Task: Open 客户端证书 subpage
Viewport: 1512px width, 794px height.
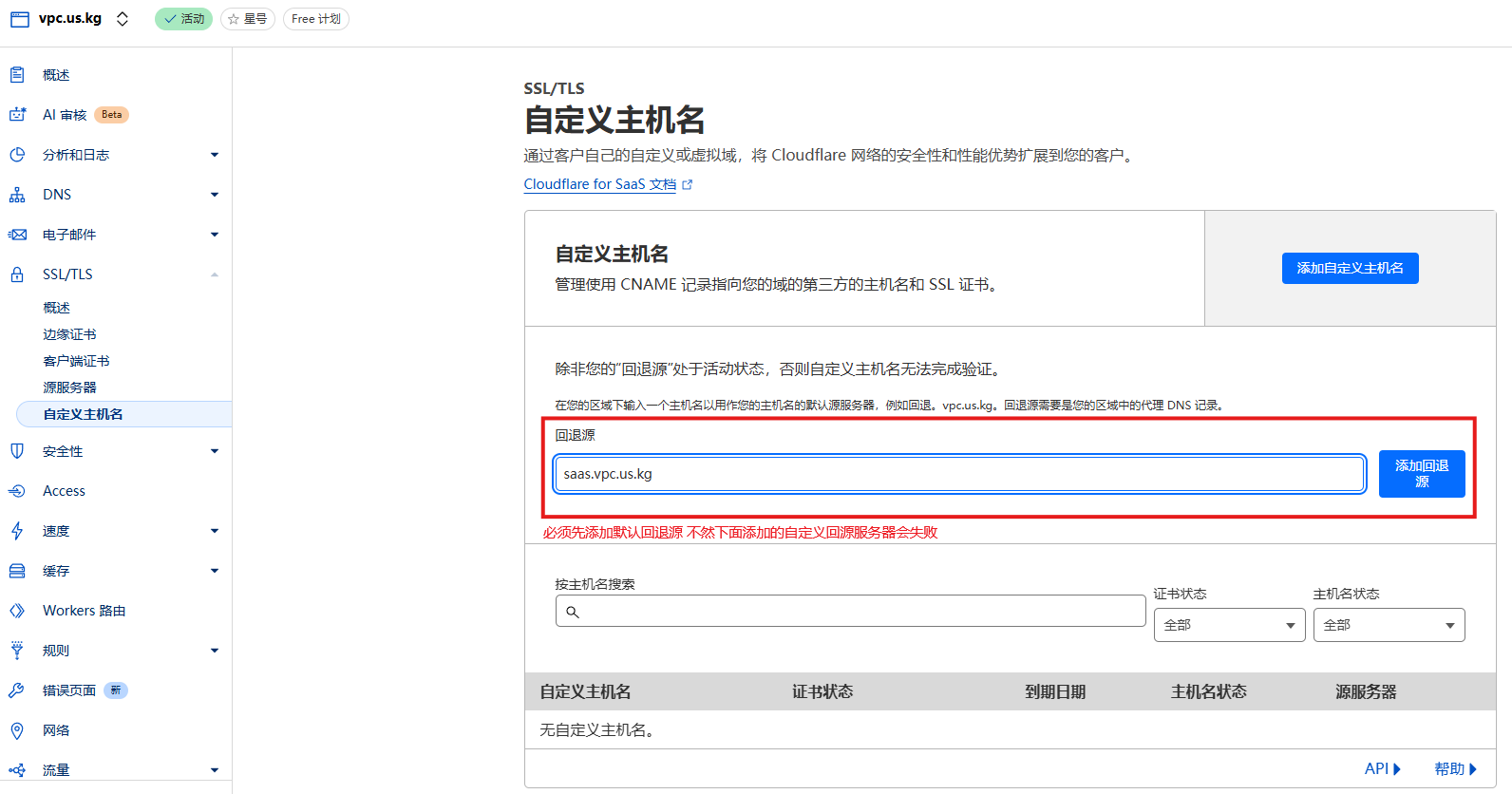Action: coord(76,361)
